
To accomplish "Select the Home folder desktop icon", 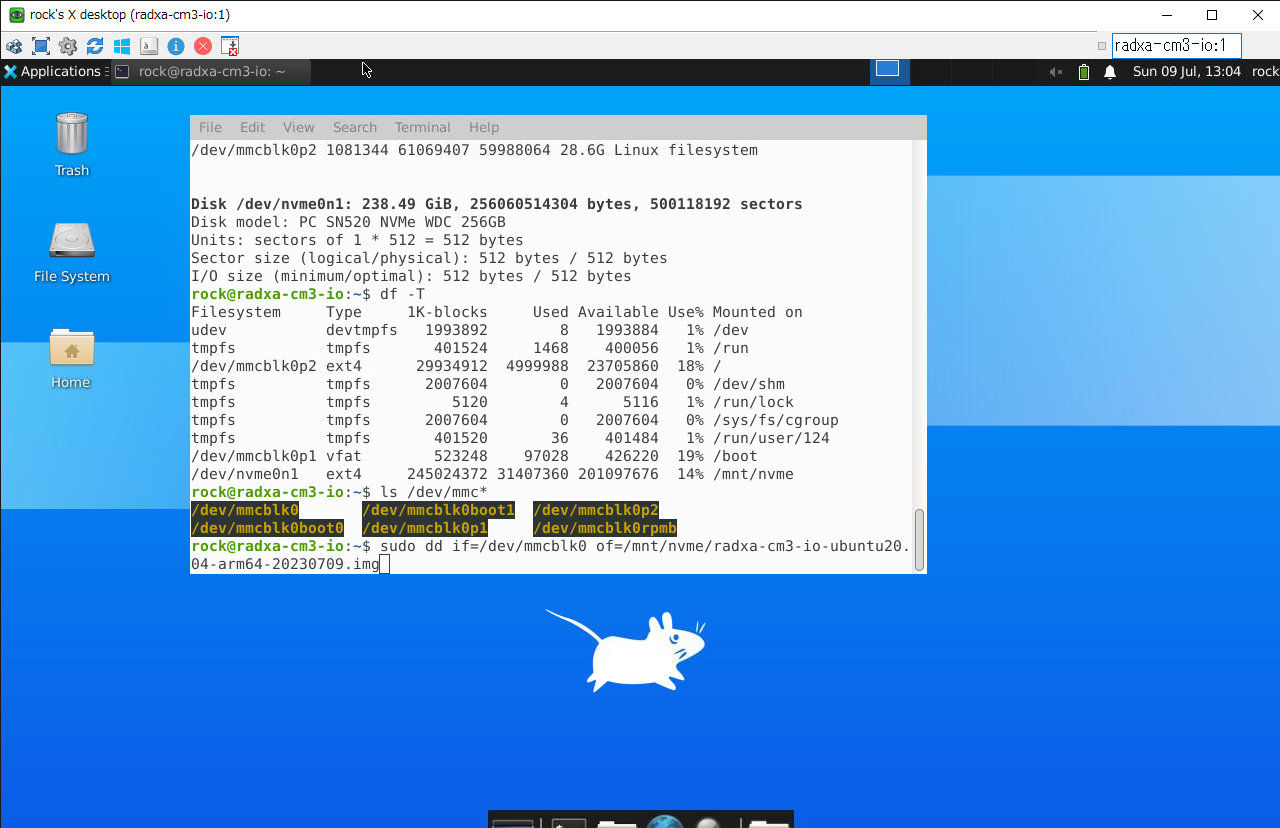I will point(72,358).
